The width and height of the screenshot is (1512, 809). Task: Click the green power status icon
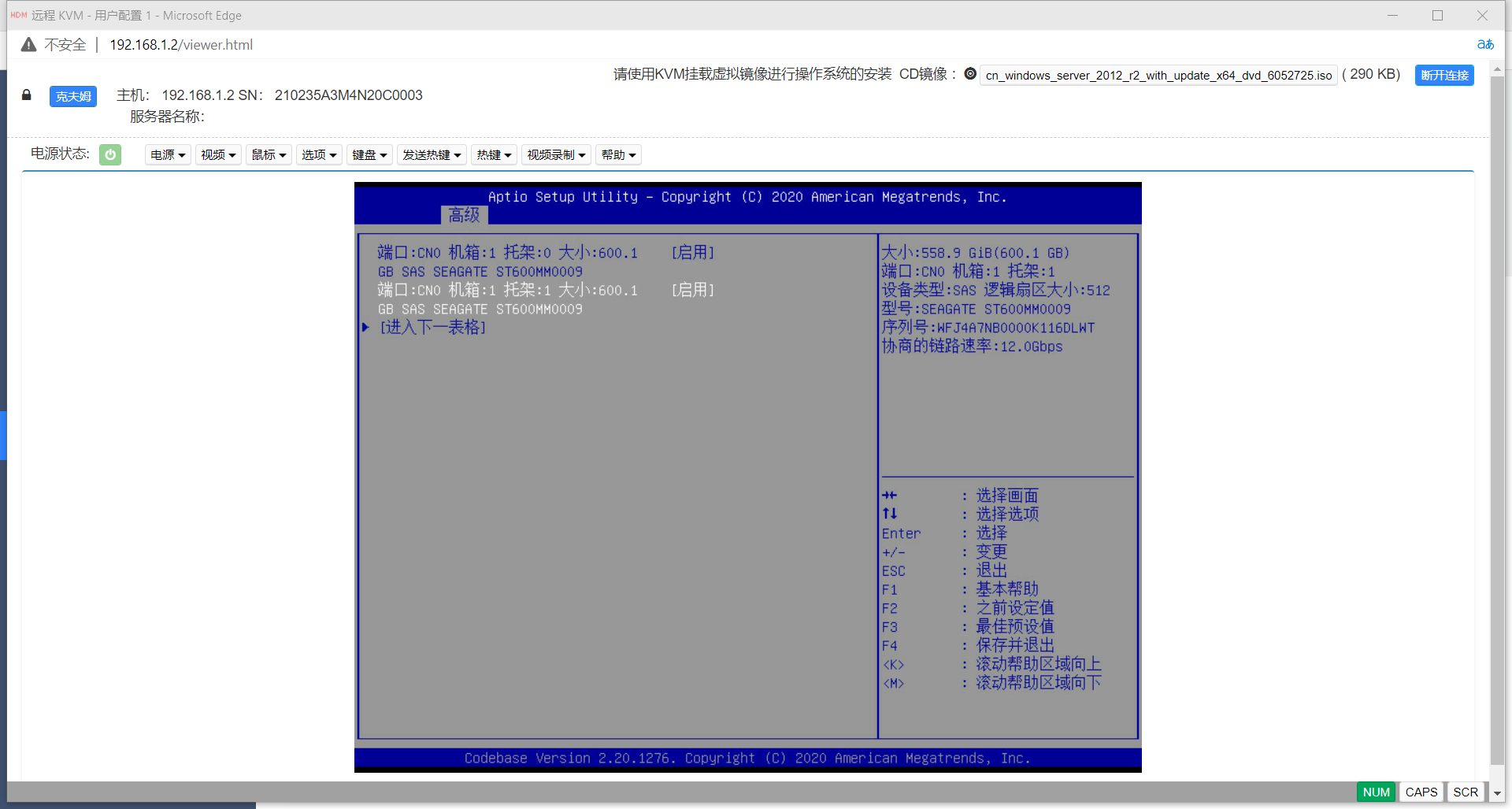(110, 154)
